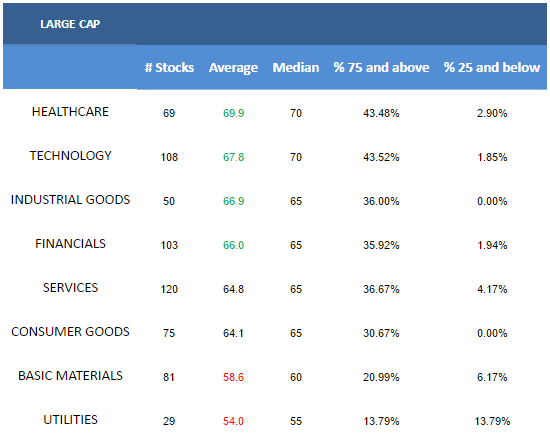Viewport: 550px width, 445px height.
Task: Select the FINANCIALS row label
Action: (x=70, y=244)
